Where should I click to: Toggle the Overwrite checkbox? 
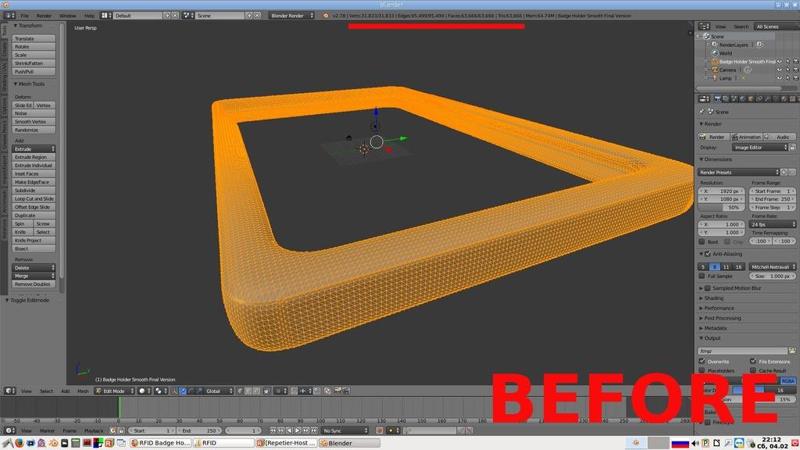(702, 361)
